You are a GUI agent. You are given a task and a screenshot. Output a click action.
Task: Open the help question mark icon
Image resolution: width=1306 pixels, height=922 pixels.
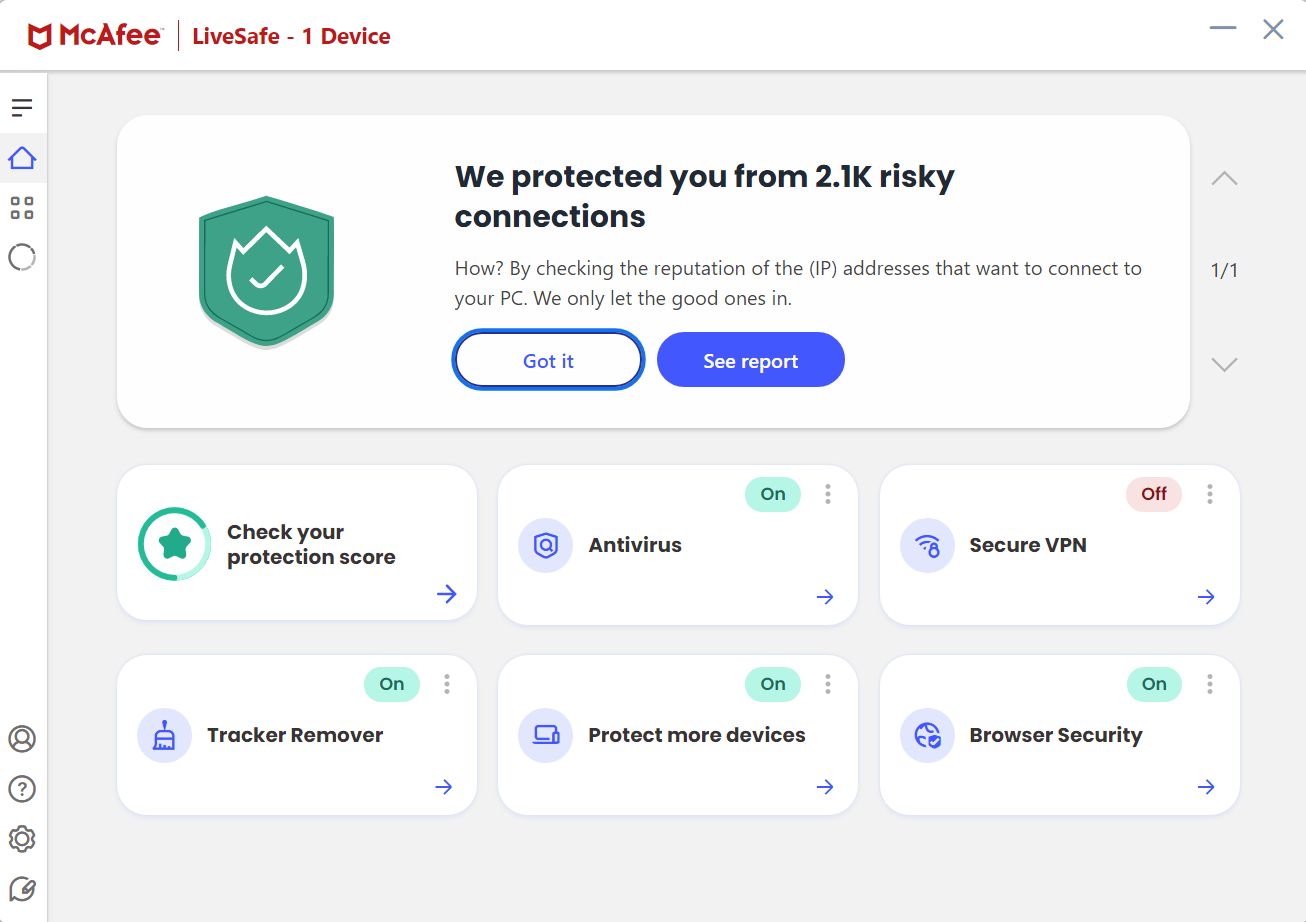coord(22,789)
